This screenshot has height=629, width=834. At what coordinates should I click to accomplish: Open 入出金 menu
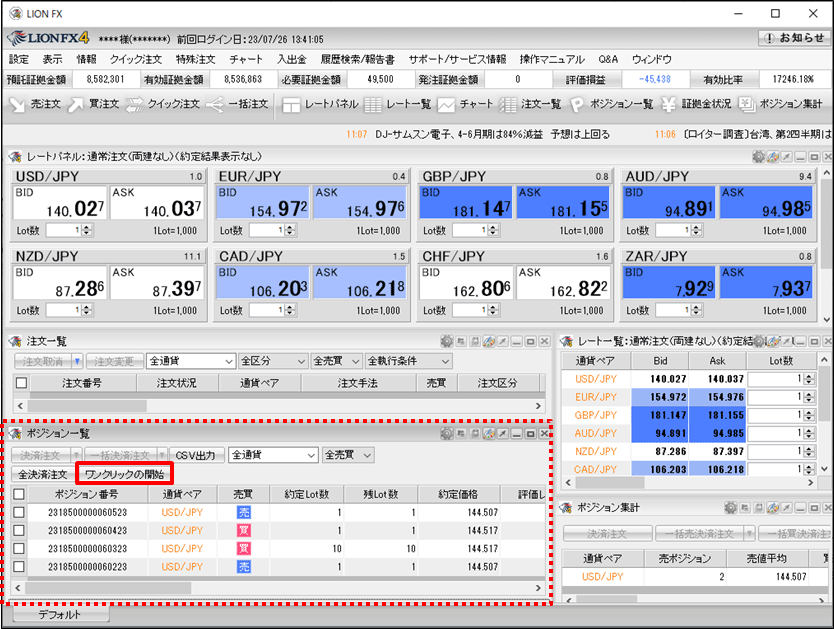click(x=291, y=60)
